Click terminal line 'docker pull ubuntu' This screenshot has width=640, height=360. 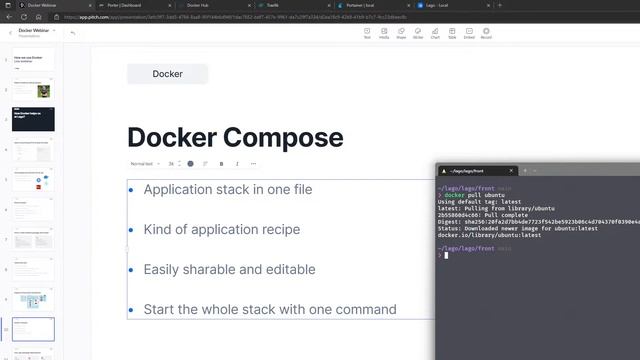pyautogui.click(x=474, y=195)
